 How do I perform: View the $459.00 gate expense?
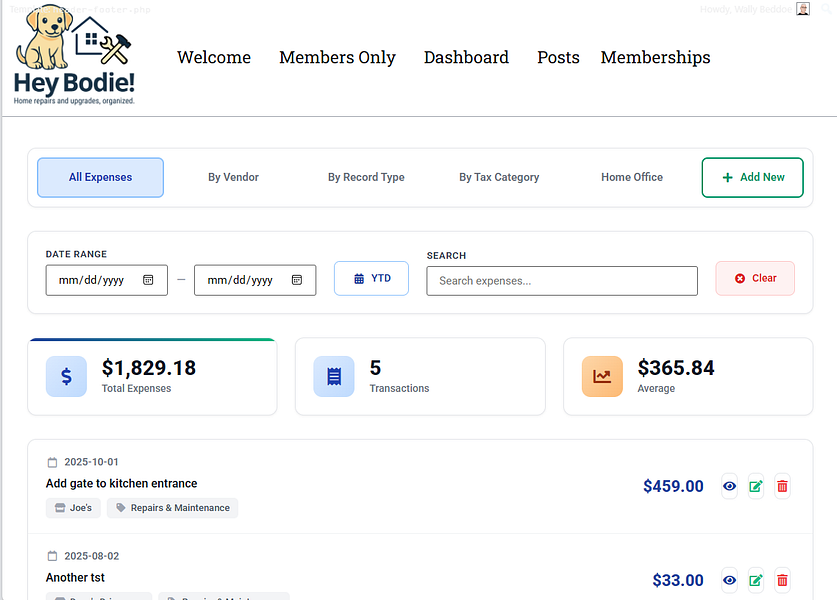(x=730, y=486)
